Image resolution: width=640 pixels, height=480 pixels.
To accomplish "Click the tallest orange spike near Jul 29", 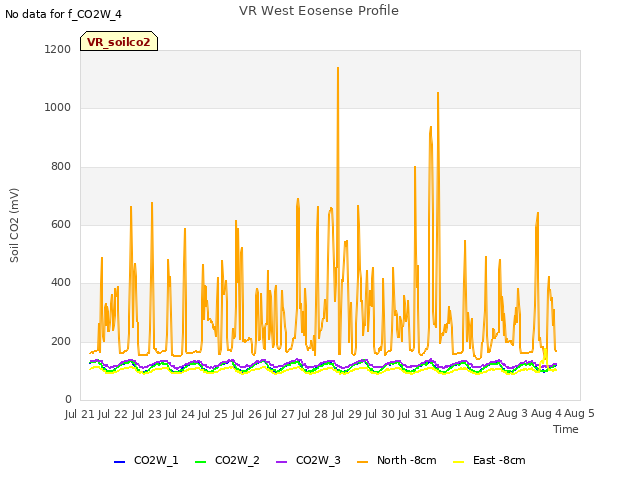I will (338, 68).
